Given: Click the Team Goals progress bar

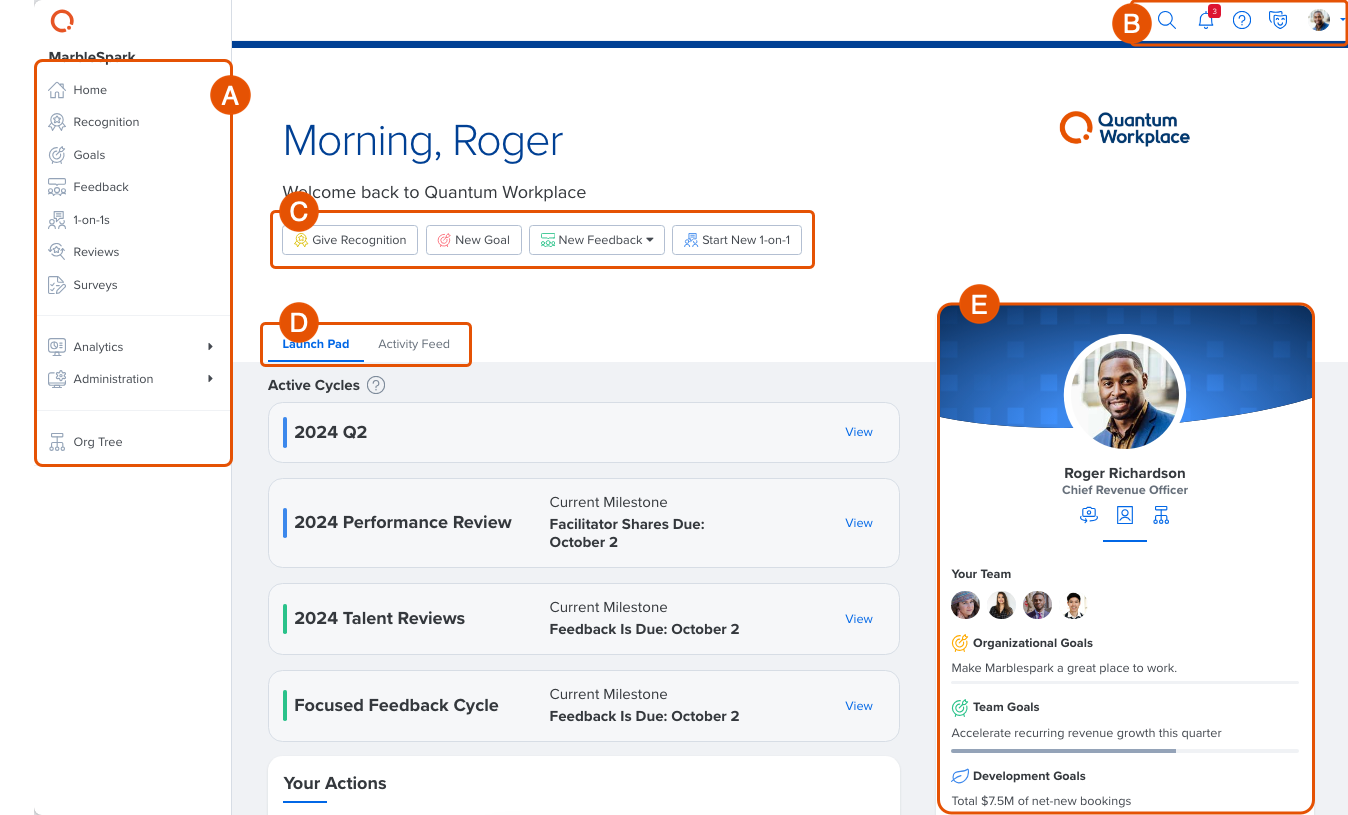Looking at the screenshot, I should 1125,749.
